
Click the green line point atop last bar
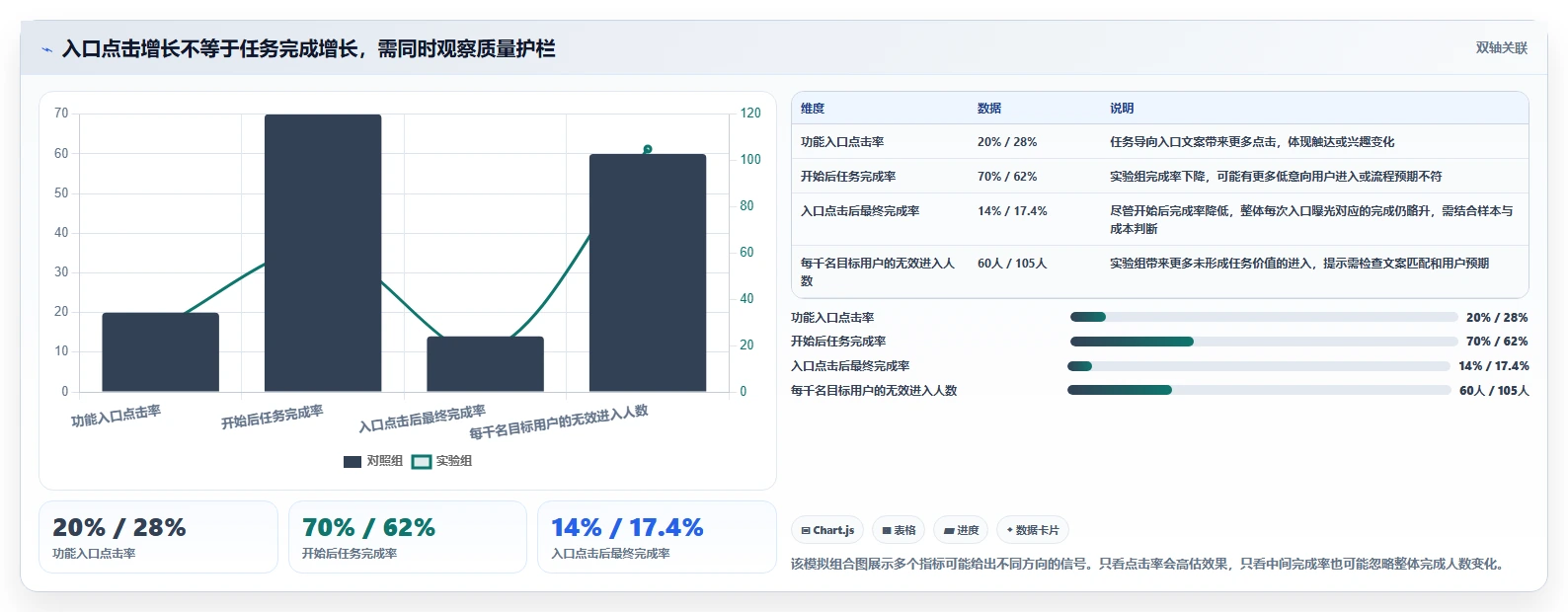(648, 149)
